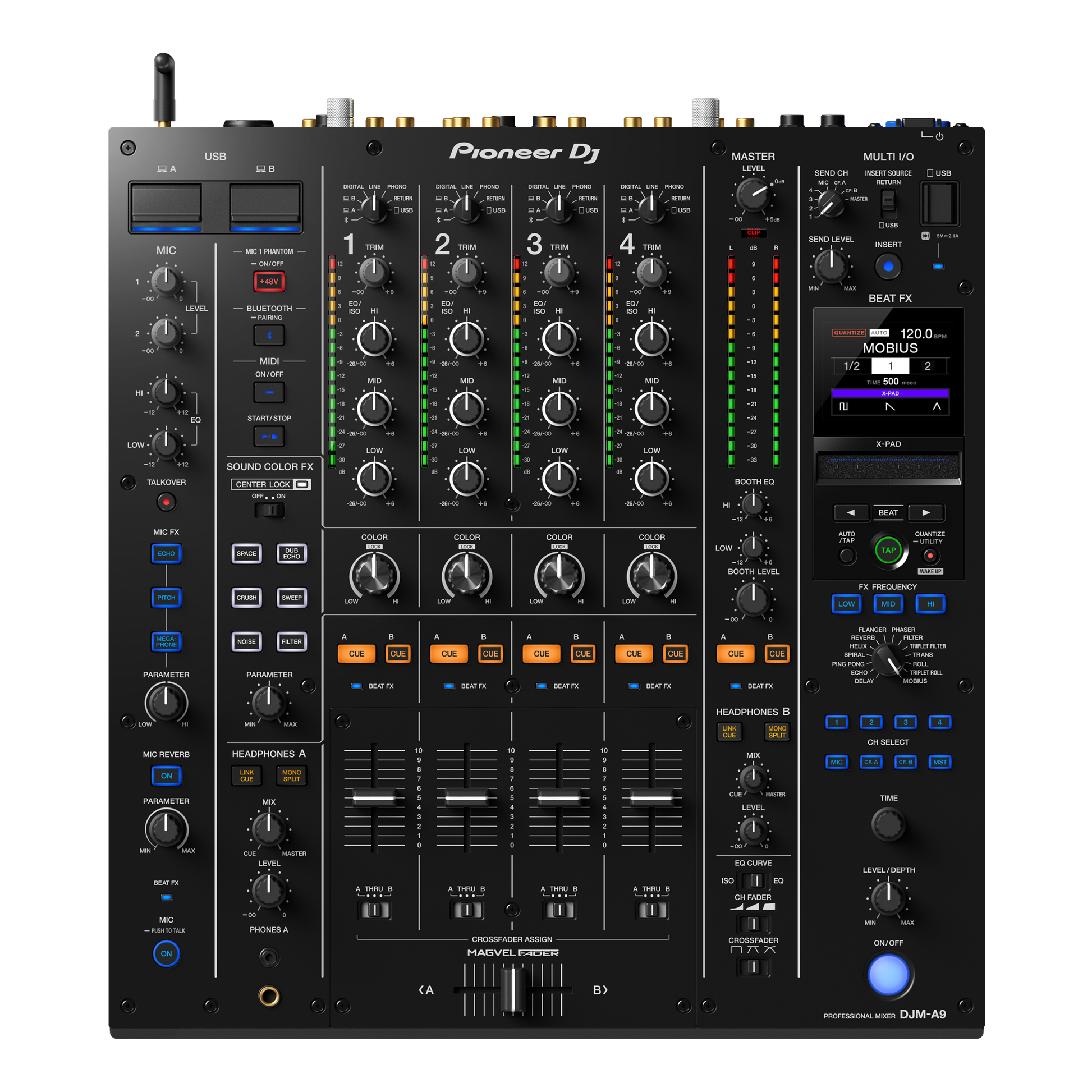Step the beat forward with the right arrow
The height and width of the screenshot is (1092, 1092).
pyautogui.click(x=925, y=513)
